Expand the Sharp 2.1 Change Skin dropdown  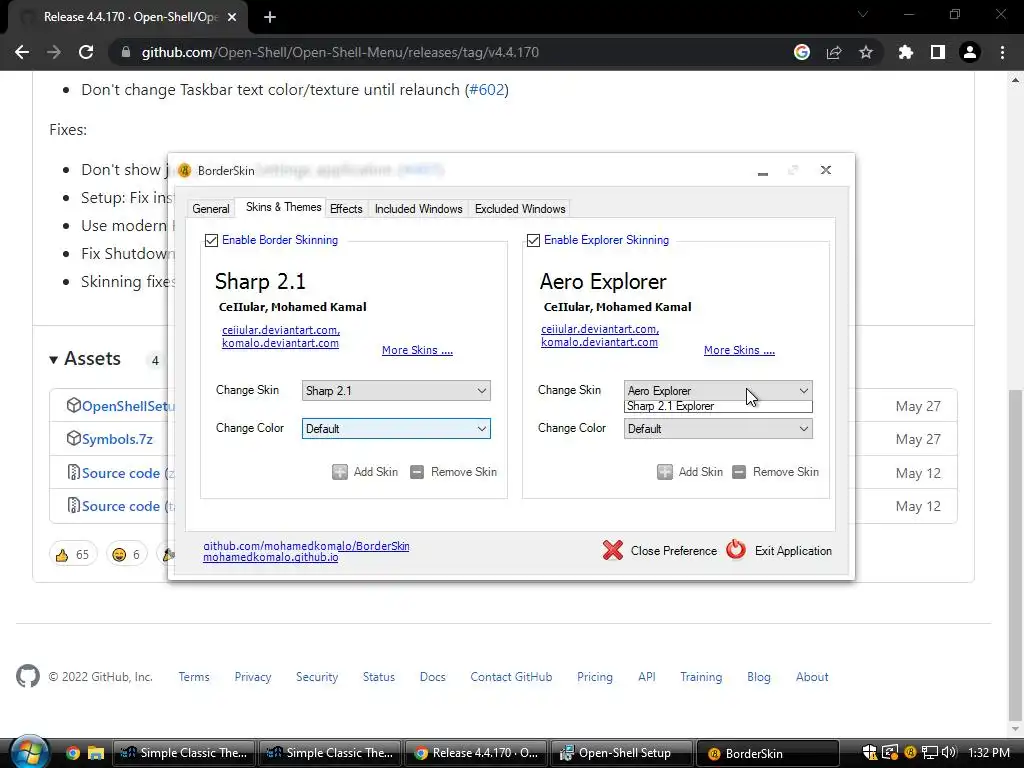click(396, 391)
